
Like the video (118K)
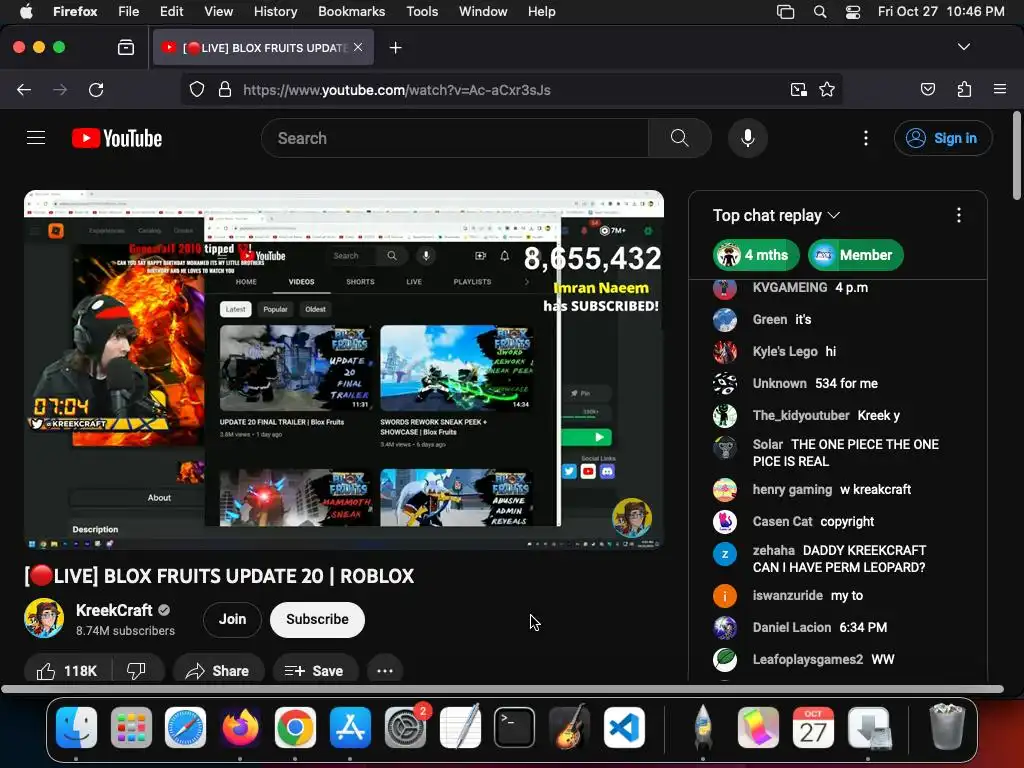click(x=67, y=671)
